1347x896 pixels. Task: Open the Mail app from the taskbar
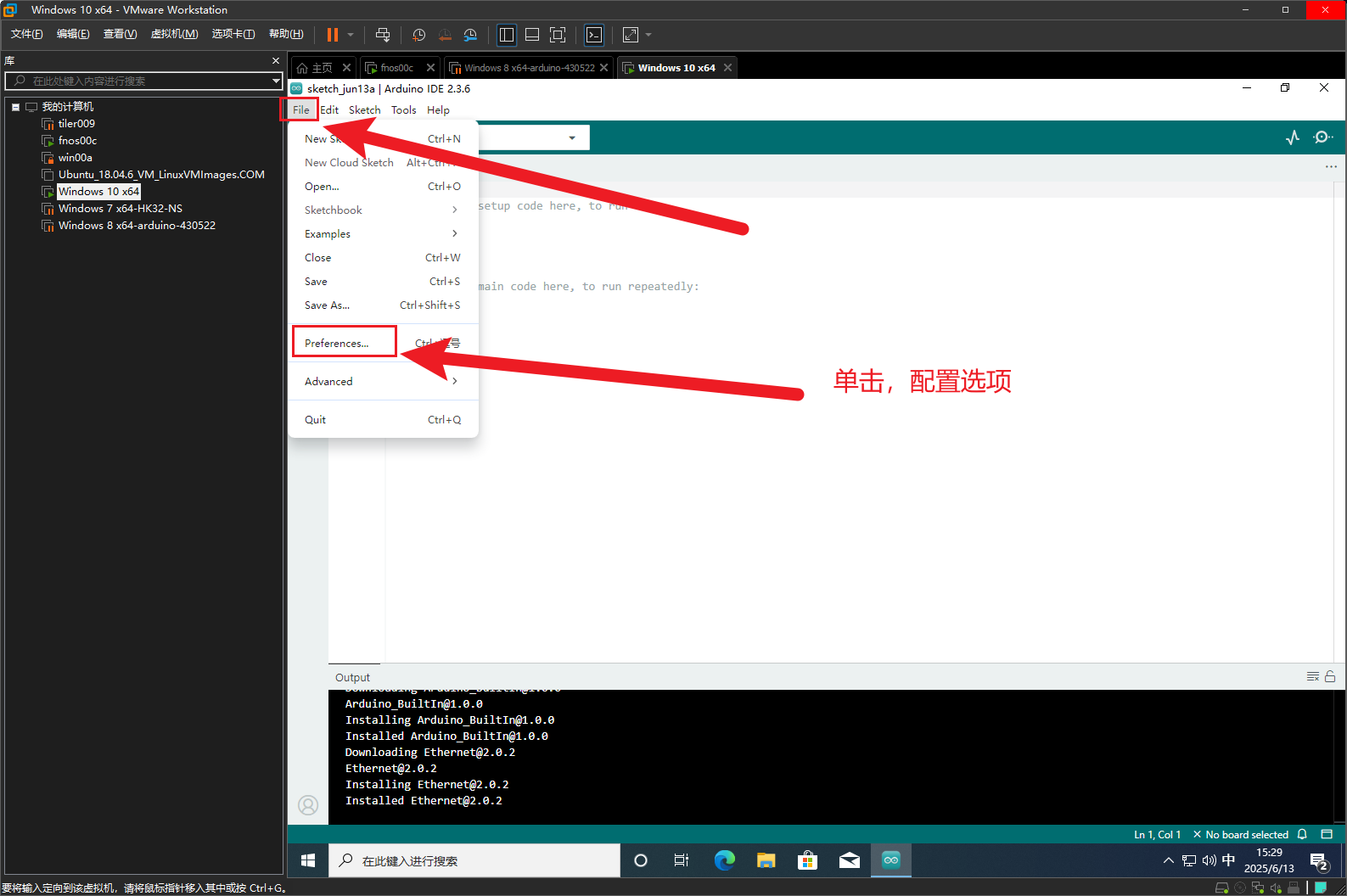pyautogui.click(x=849, y=860)
